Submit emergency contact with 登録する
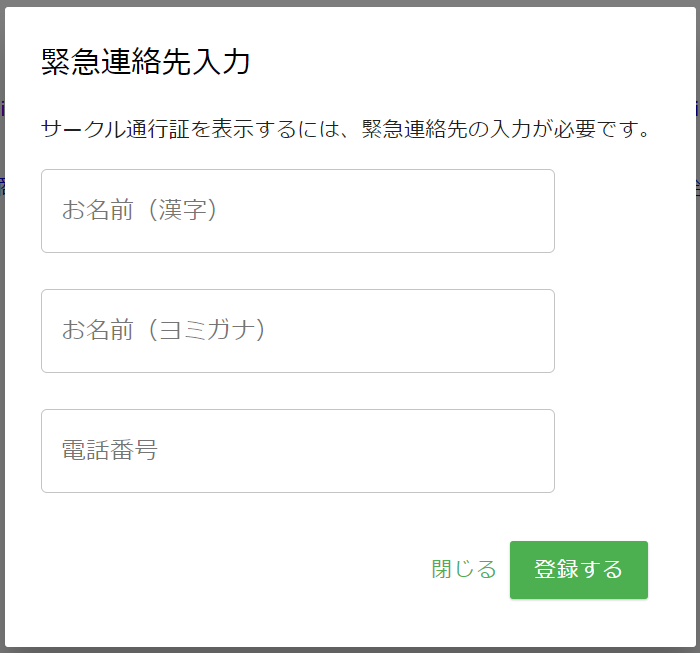The width and height of the screenshot is (700, 653). [x=579, y=570]
